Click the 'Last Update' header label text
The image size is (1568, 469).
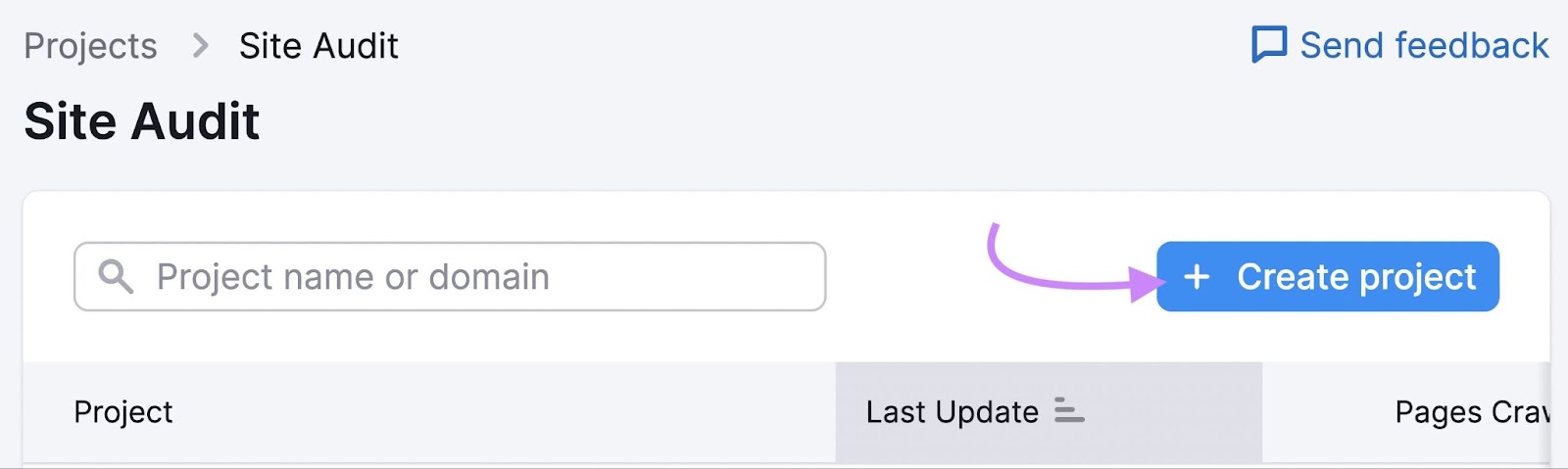pyautogui.click(x=952, y=412)
